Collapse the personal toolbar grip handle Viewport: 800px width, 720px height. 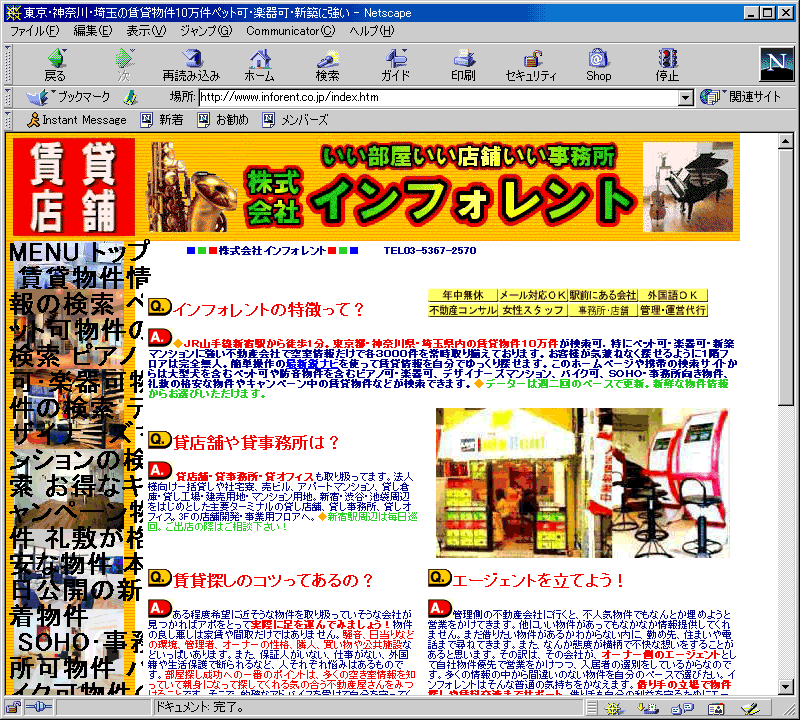tap(8, 120)
